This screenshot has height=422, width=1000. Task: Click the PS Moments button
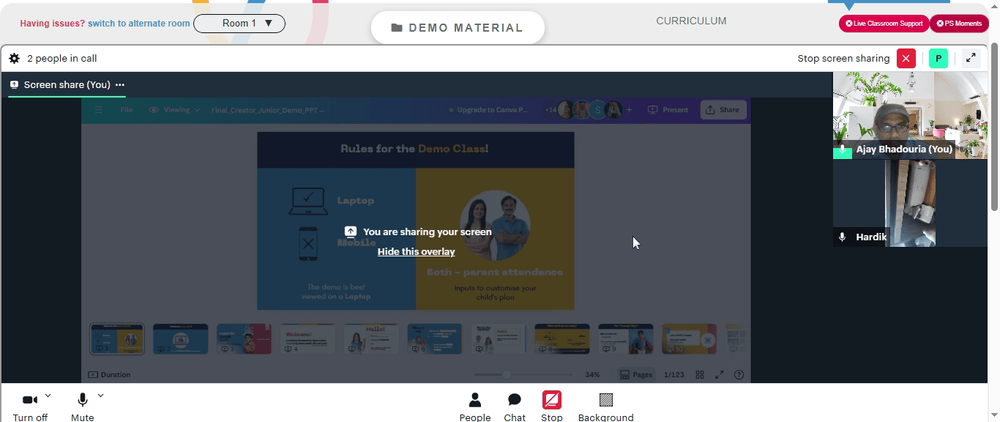[x=959, y=24]
